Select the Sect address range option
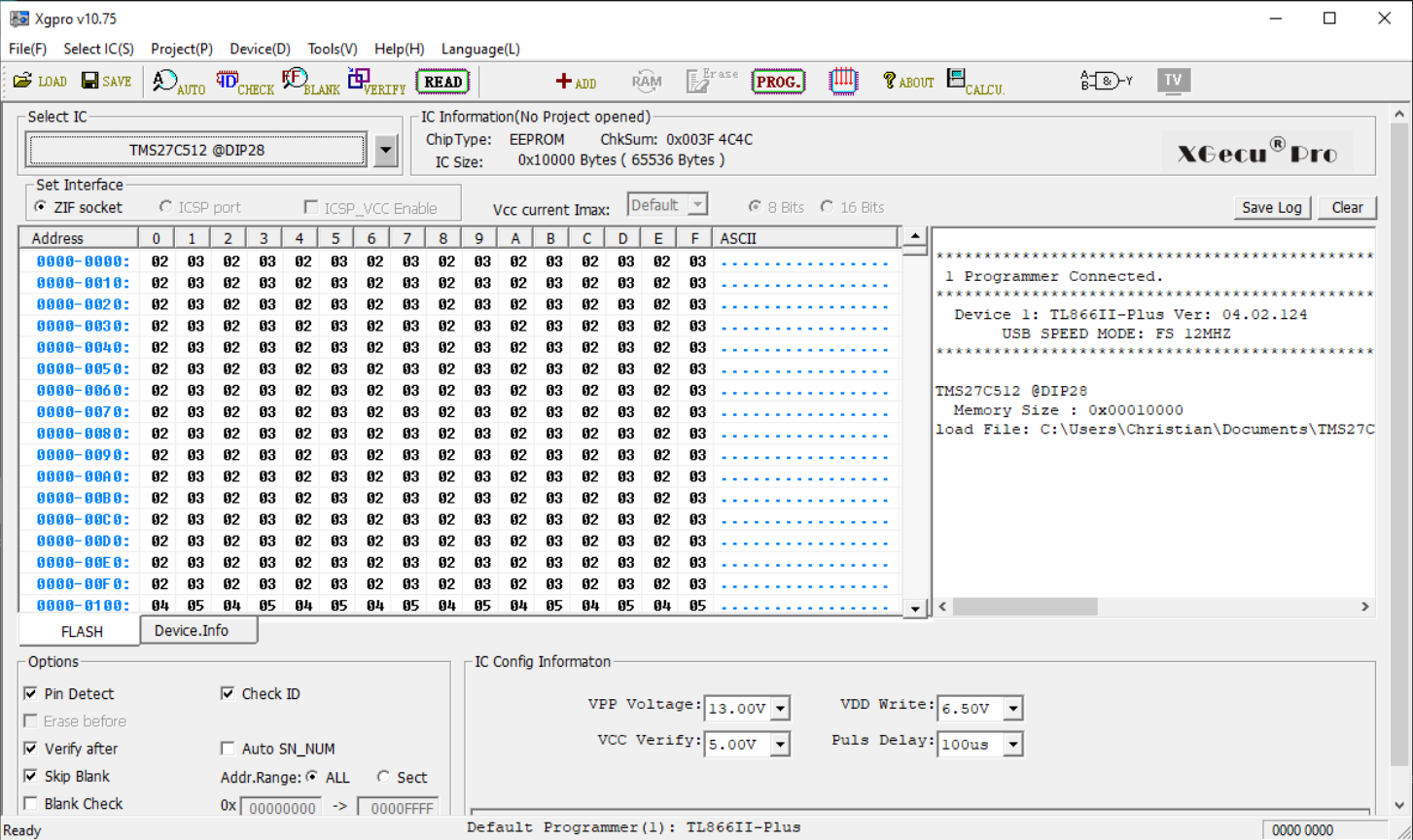Screen dimensions: 1413x840 click(384, 777)
